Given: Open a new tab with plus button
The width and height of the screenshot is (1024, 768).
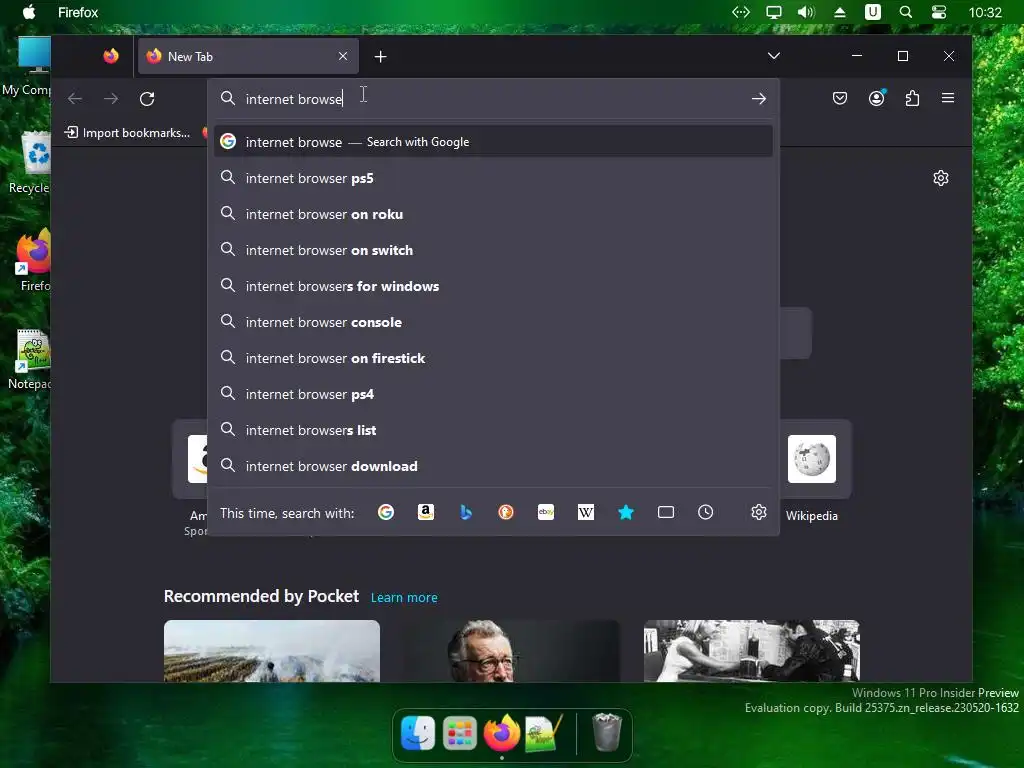Looking at the screenshot, I should 381,57.
